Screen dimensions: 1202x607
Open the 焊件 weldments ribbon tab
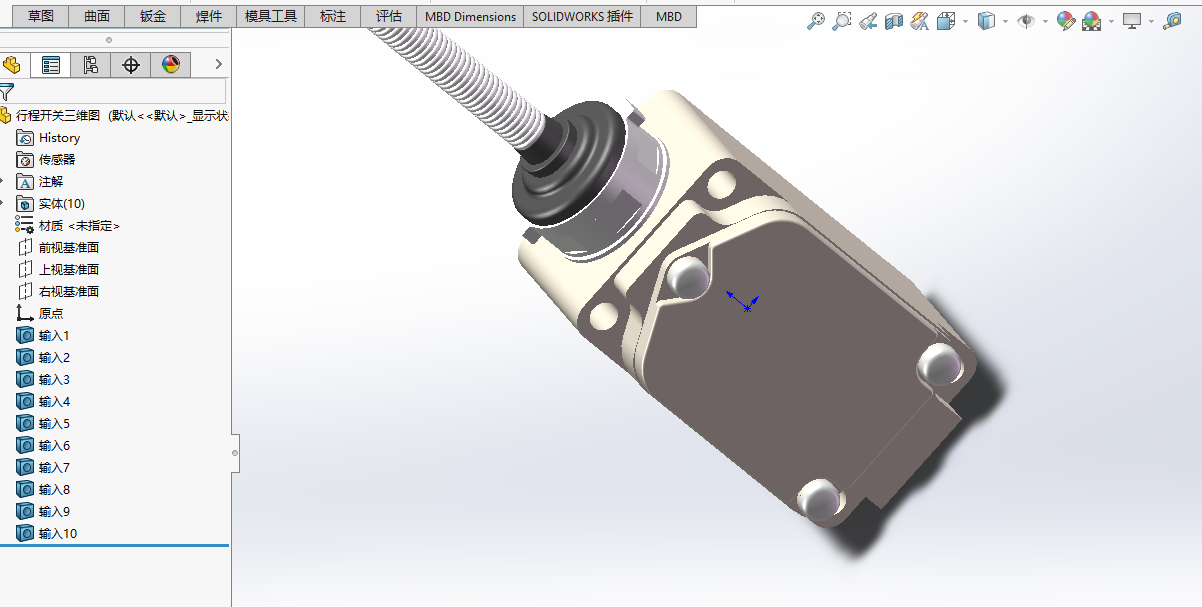[x=209, y=16]
